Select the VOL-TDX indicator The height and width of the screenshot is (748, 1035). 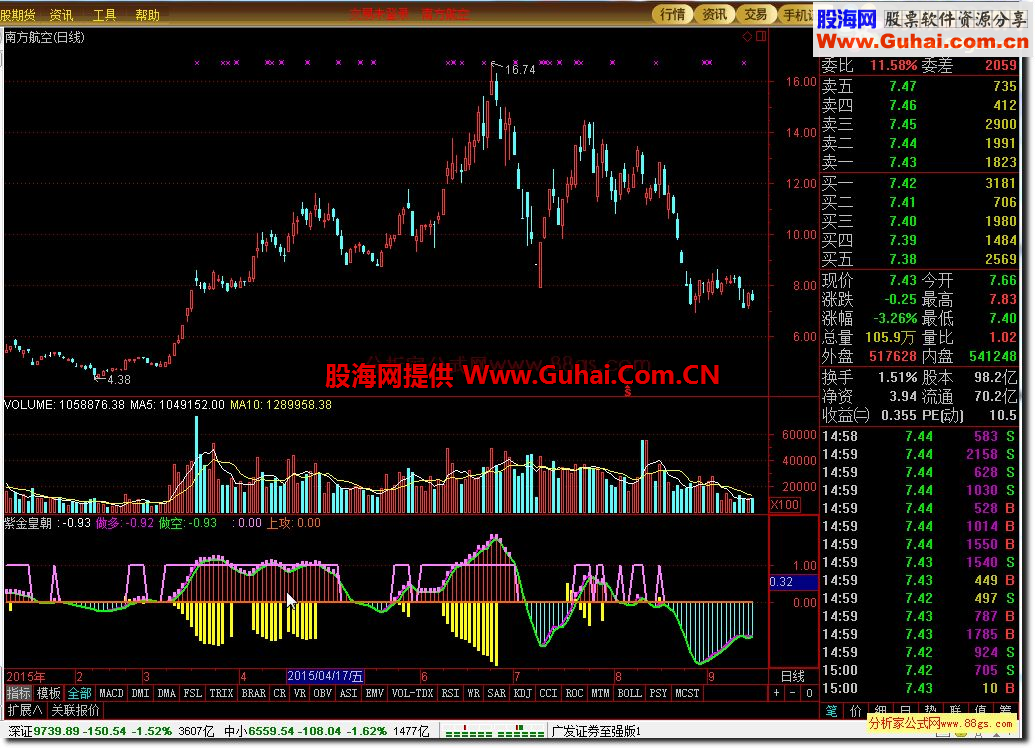click(413, 693)
